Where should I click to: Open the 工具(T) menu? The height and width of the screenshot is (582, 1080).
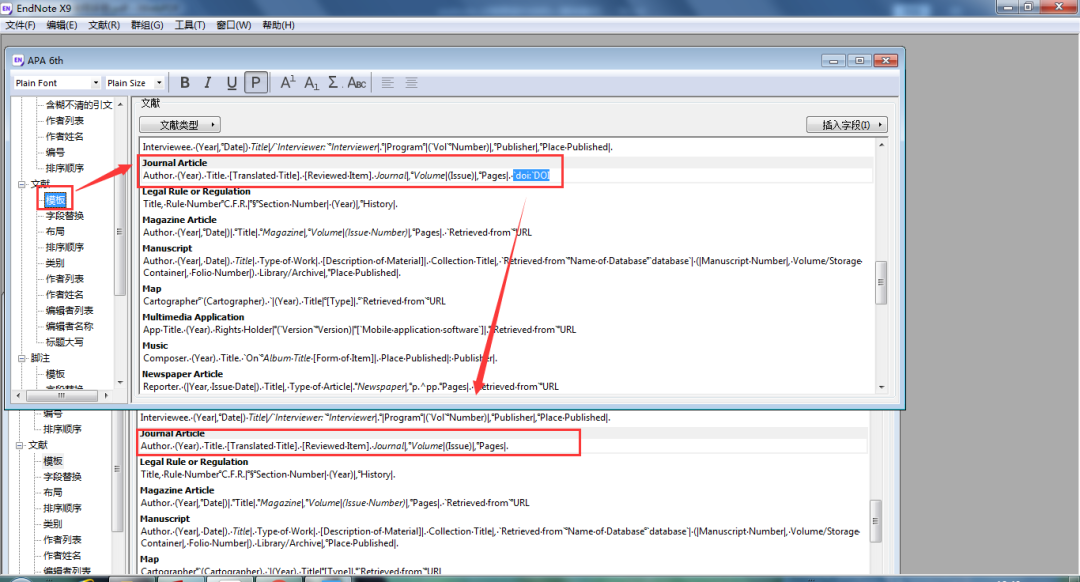tap(190, 25)
